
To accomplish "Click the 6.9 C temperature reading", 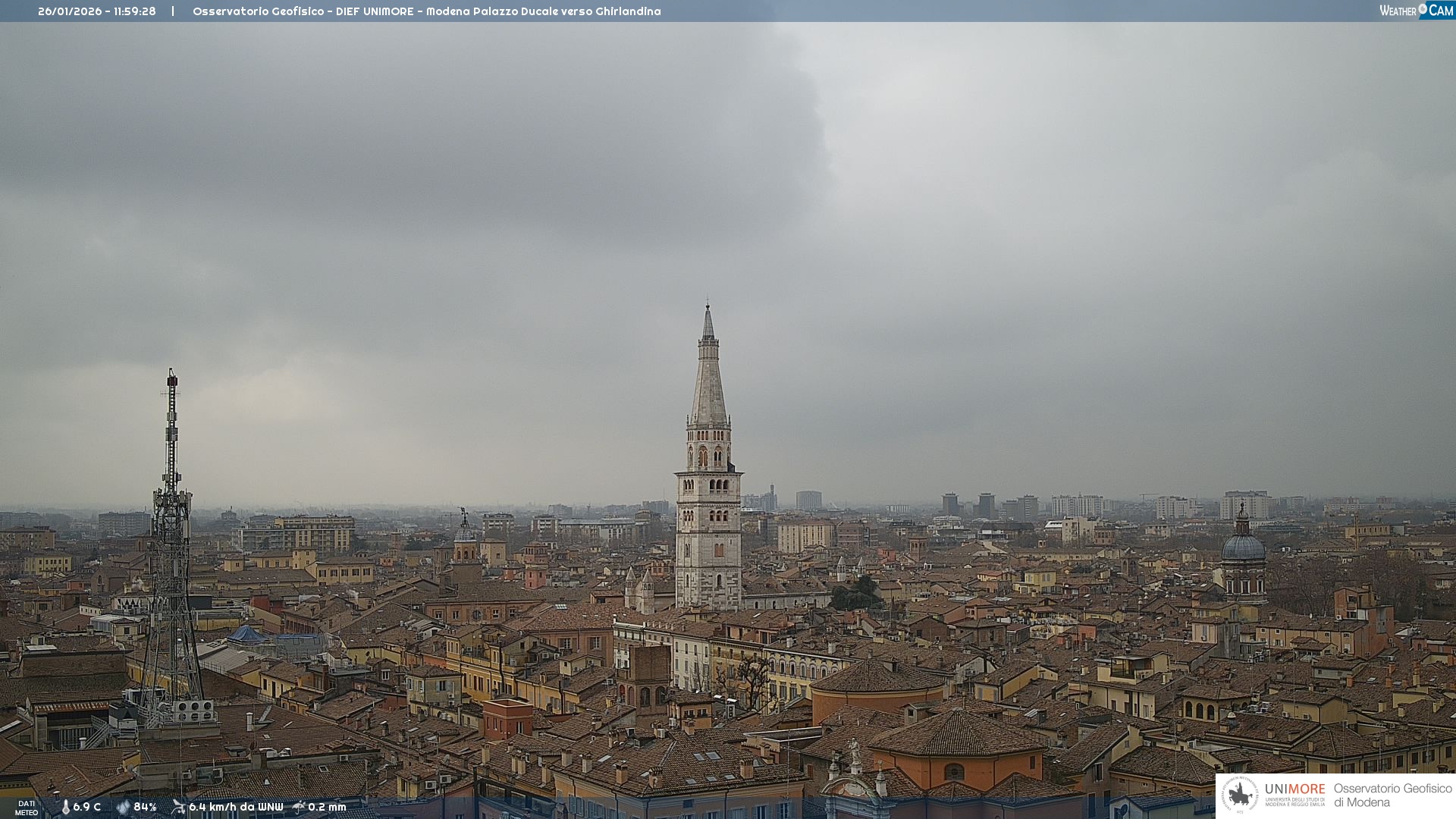I will [x=86, y=807].
